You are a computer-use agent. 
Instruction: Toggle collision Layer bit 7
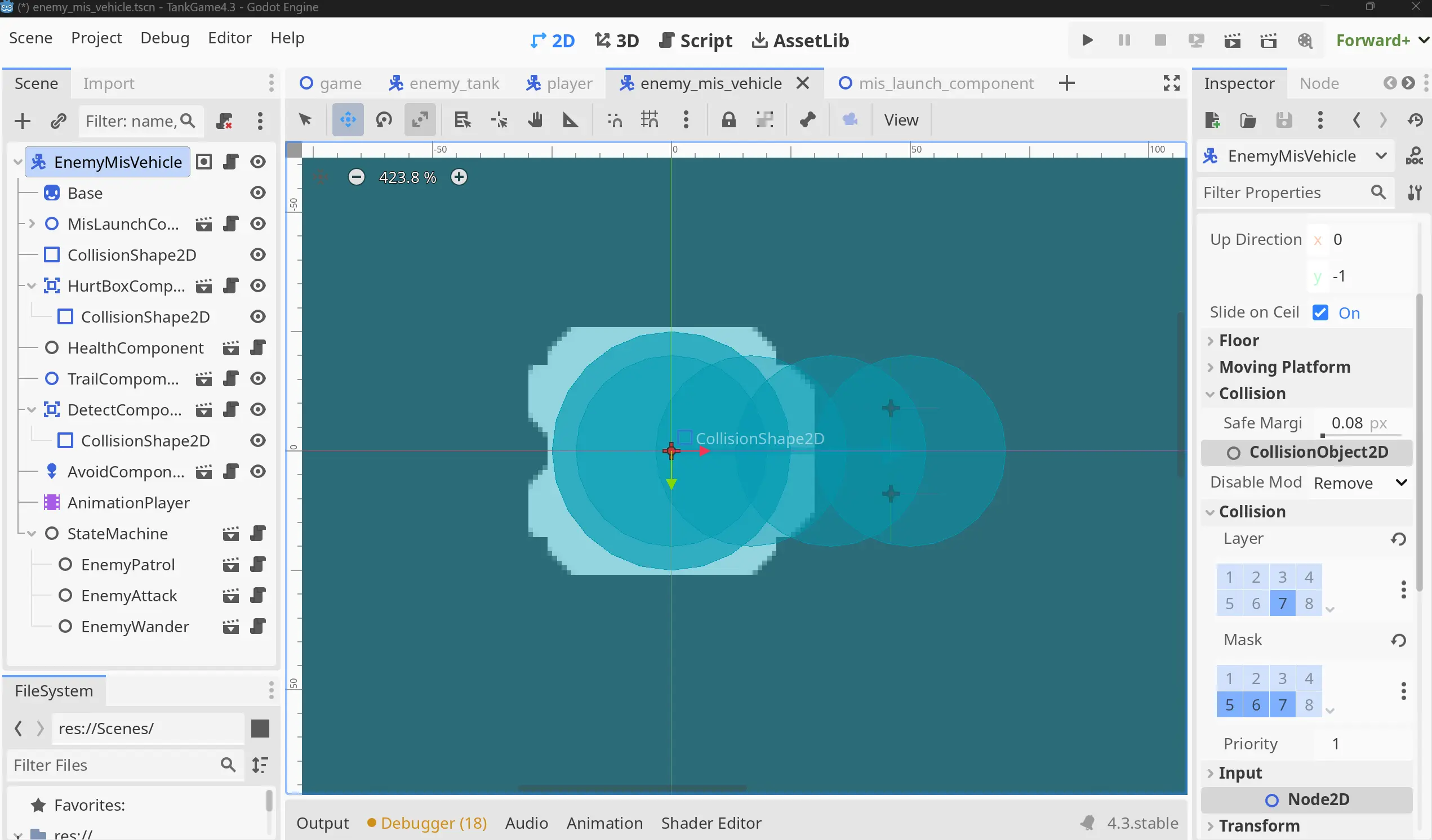tap(1282, 603)
